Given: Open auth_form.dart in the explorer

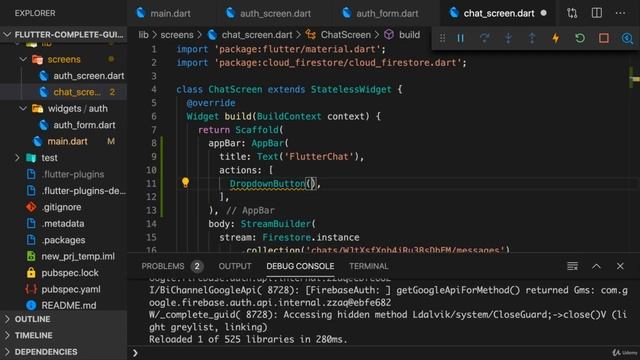Looking at the screenshot, I should tap(84, 125).
